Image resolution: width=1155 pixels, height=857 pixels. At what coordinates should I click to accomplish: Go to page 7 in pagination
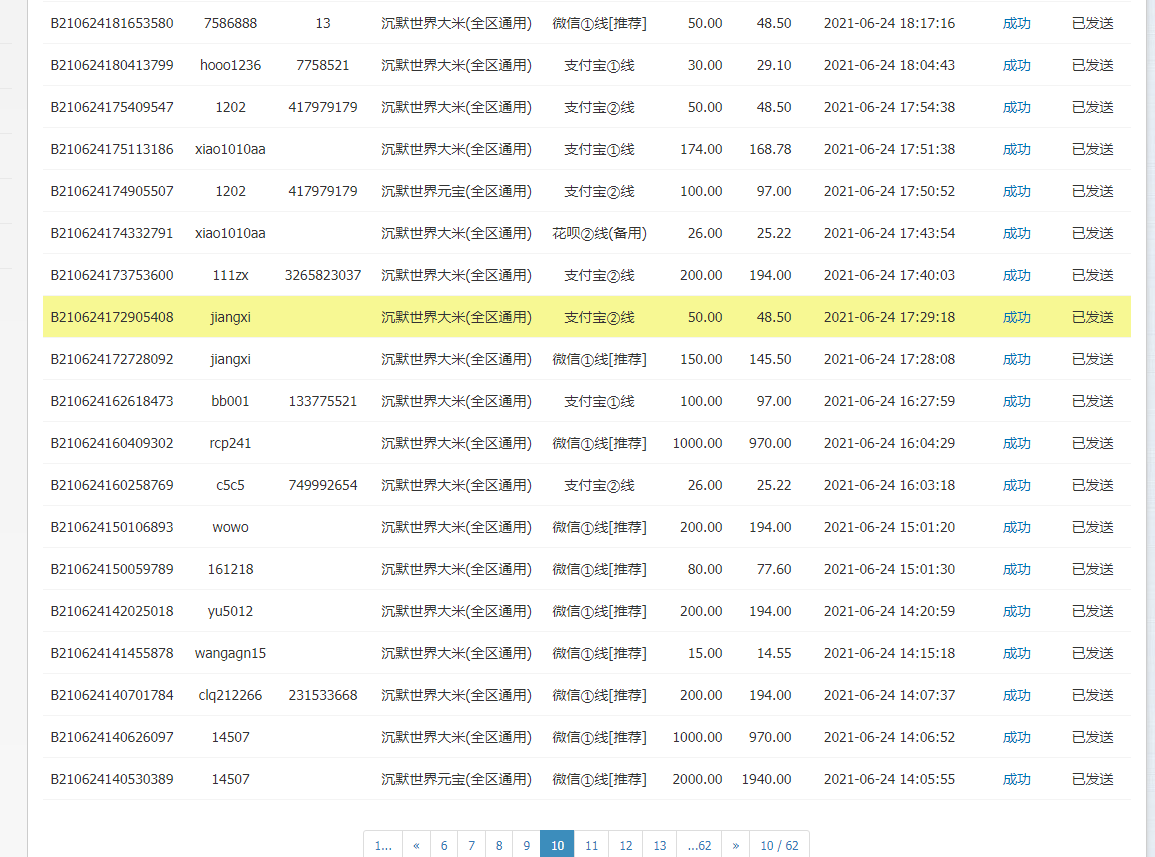(471, 845)
